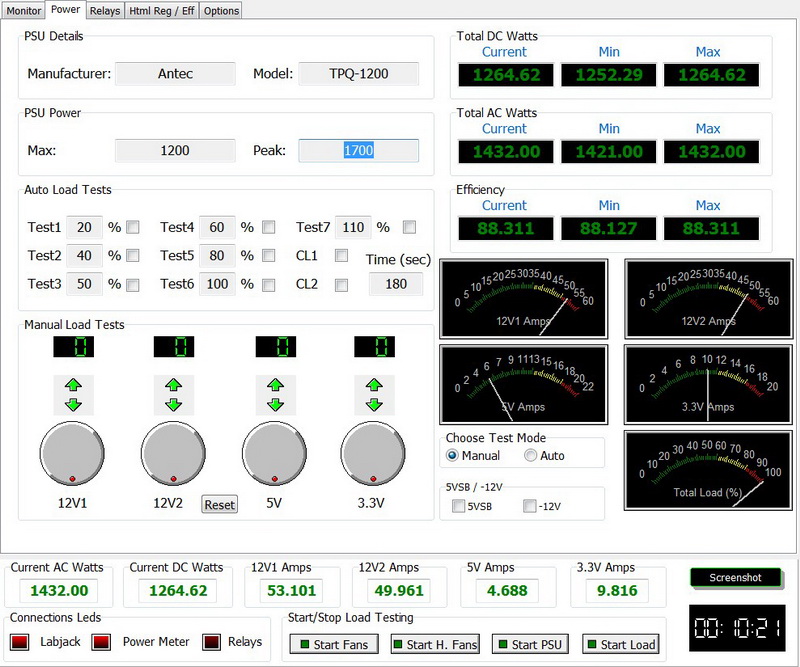Screen dimensions: 800x667
Task: Click the down arrow above the 12V2 knob
Action: coord(172,405)
